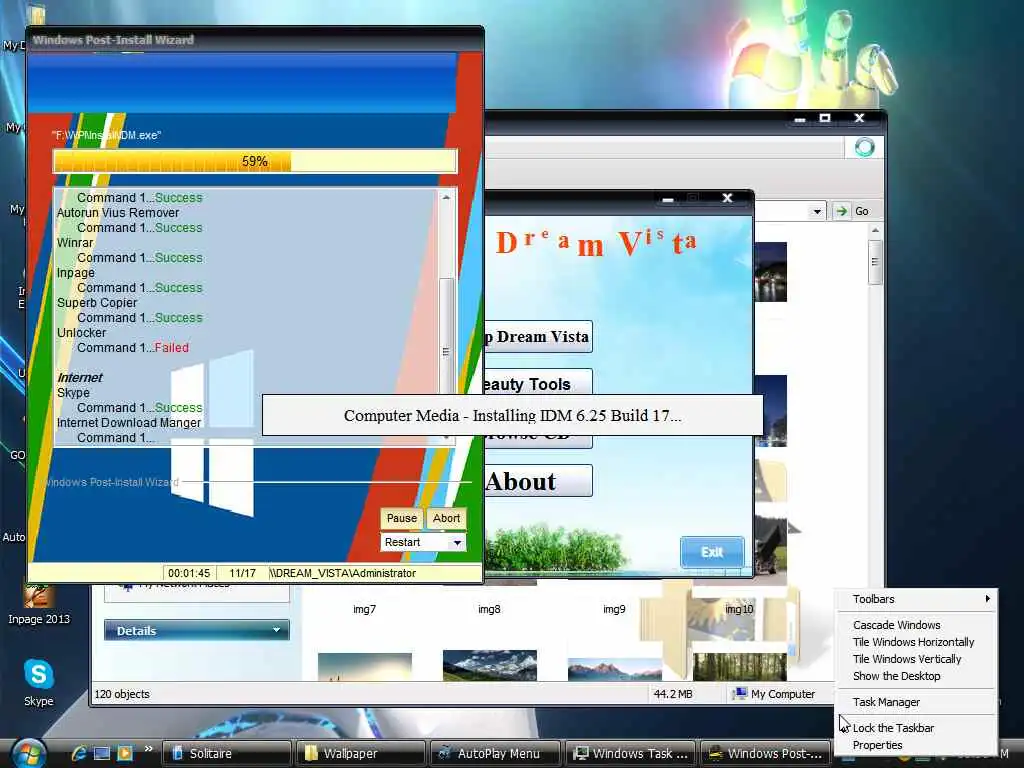The width and height of the screenshot is (1024, 768).
Task: Choose Show the Desktop menu item
Action: [916, 676]
